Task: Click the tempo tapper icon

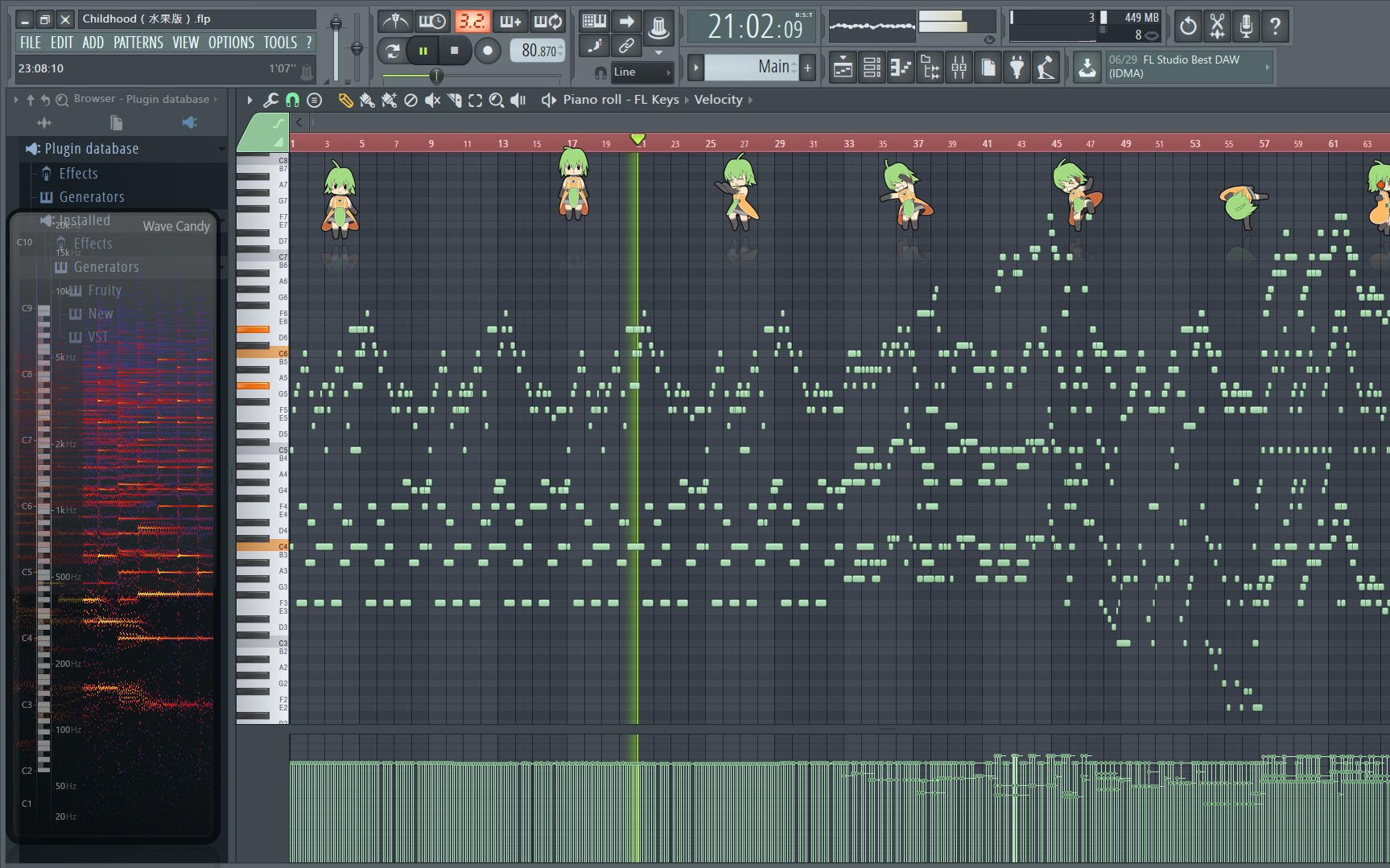Action: click(1046, 68)
